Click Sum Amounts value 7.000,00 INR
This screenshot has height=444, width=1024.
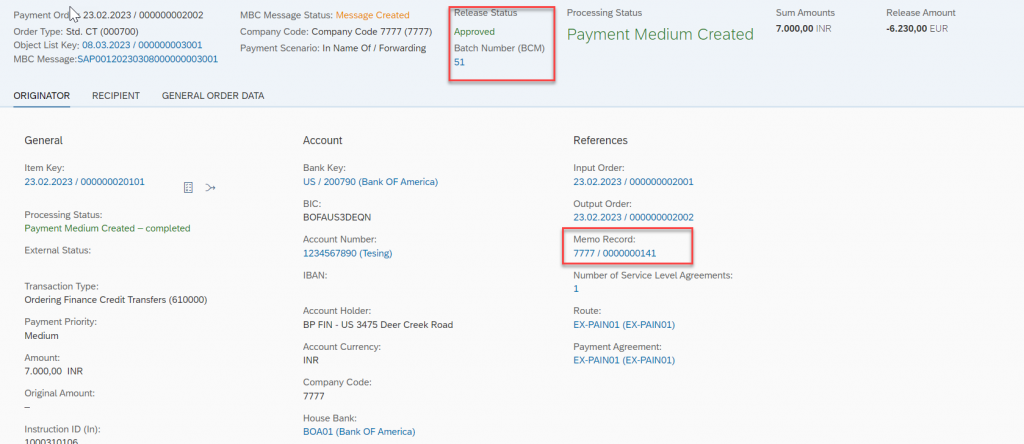803,29
